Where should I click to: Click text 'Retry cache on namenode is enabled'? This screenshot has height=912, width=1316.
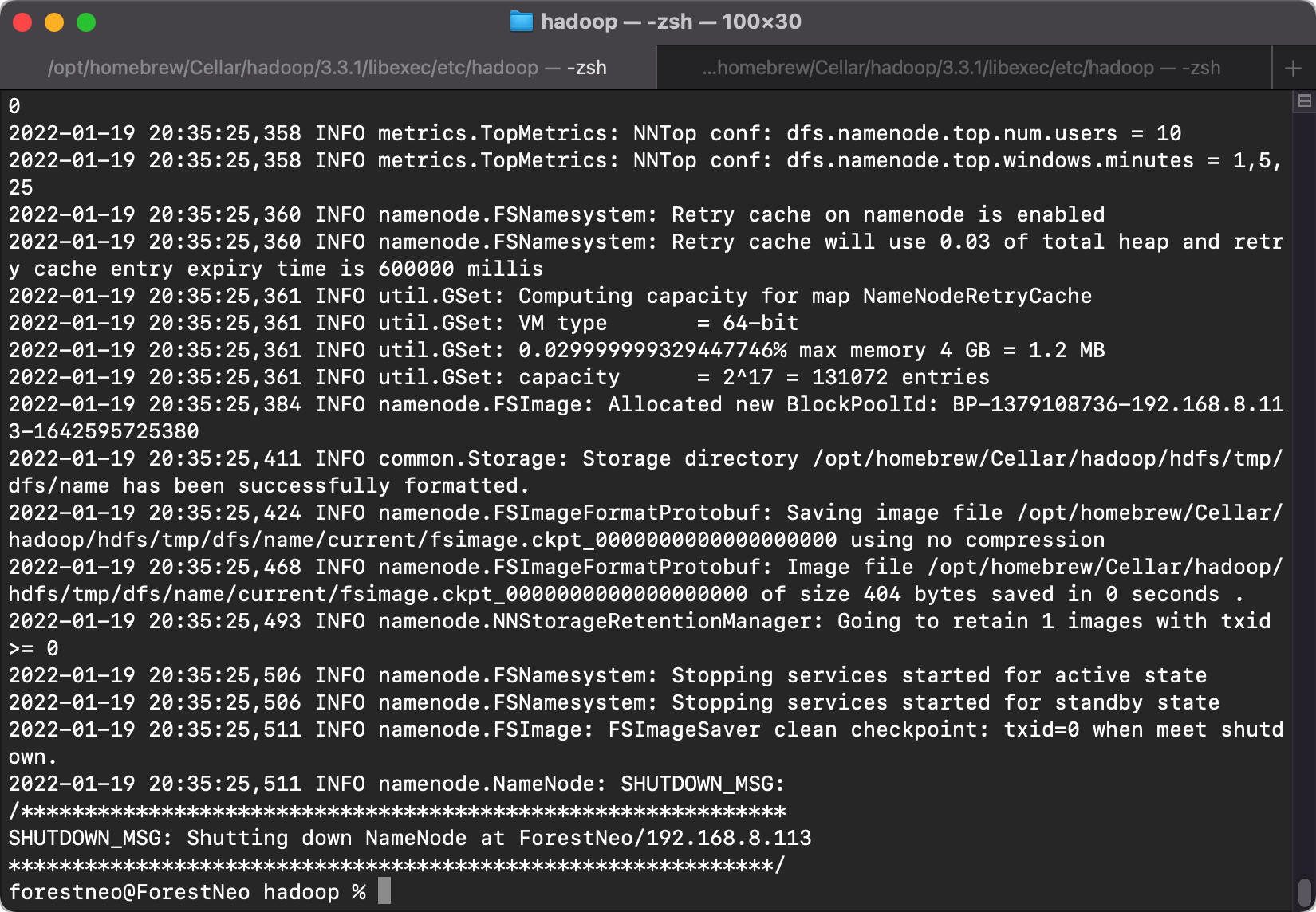(888, 214)
